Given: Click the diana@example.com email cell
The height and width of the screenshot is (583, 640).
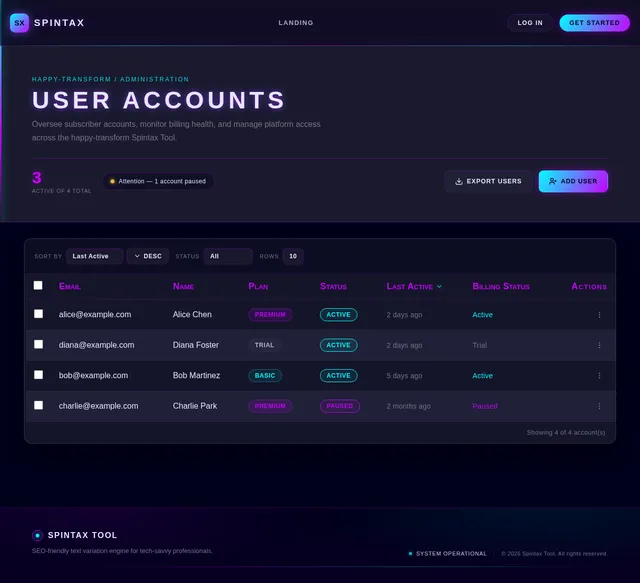Looking at the screenshot, I should tap(96, 345).
